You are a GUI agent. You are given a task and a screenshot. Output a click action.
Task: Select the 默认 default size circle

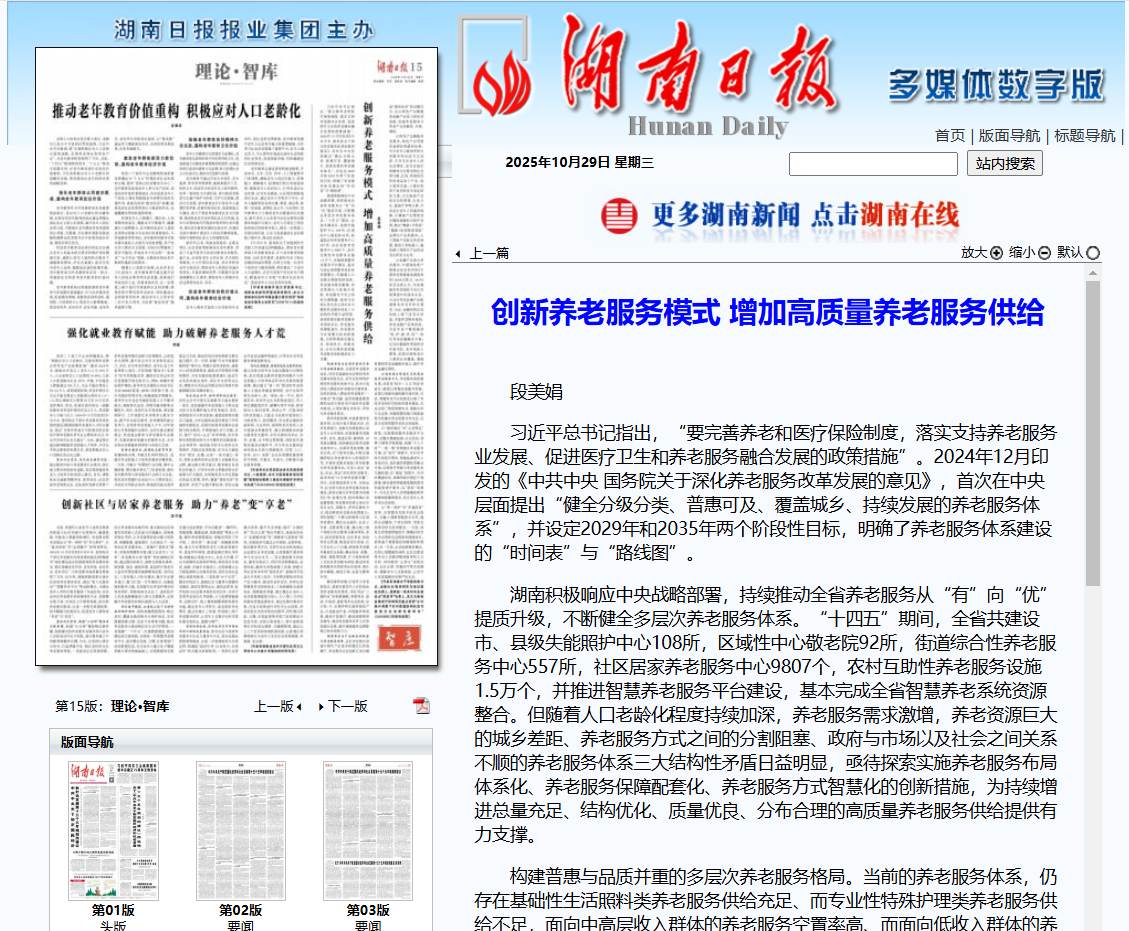[x=1093, y=253]
